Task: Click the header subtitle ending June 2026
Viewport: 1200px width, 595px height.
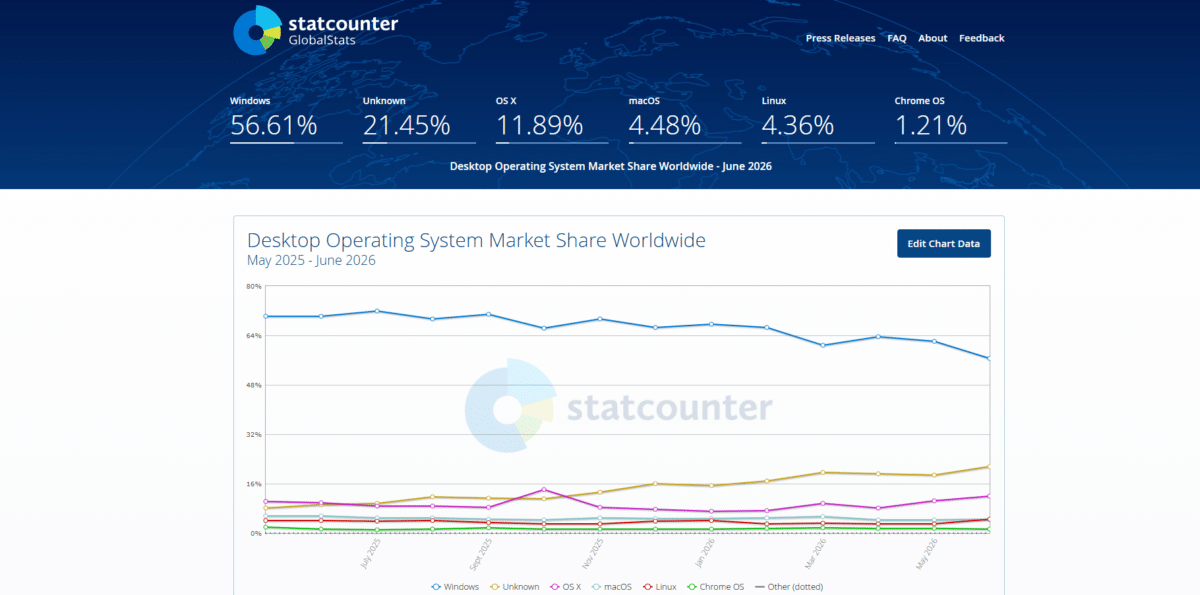Action: [x=611, y=166]
